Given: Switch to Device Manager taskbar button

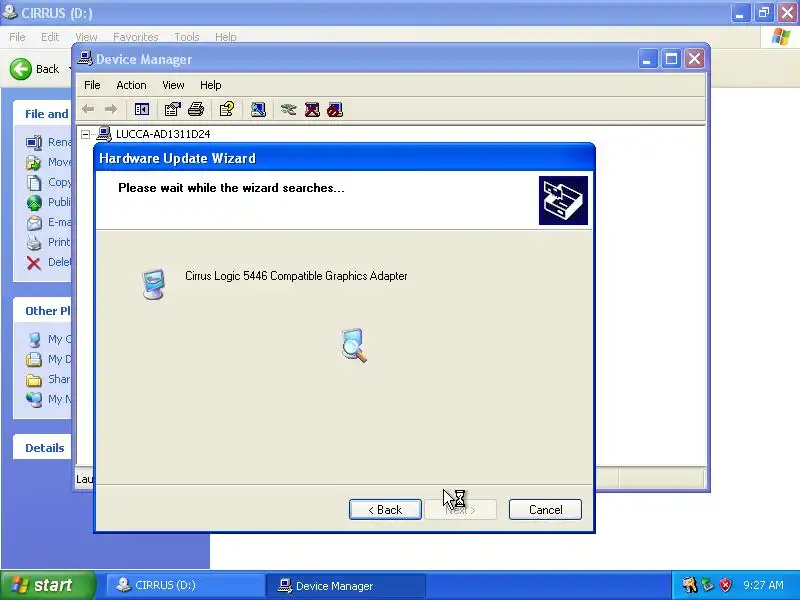Looking at the screenshot, I should pyautogui.click(x=346, y=585).
